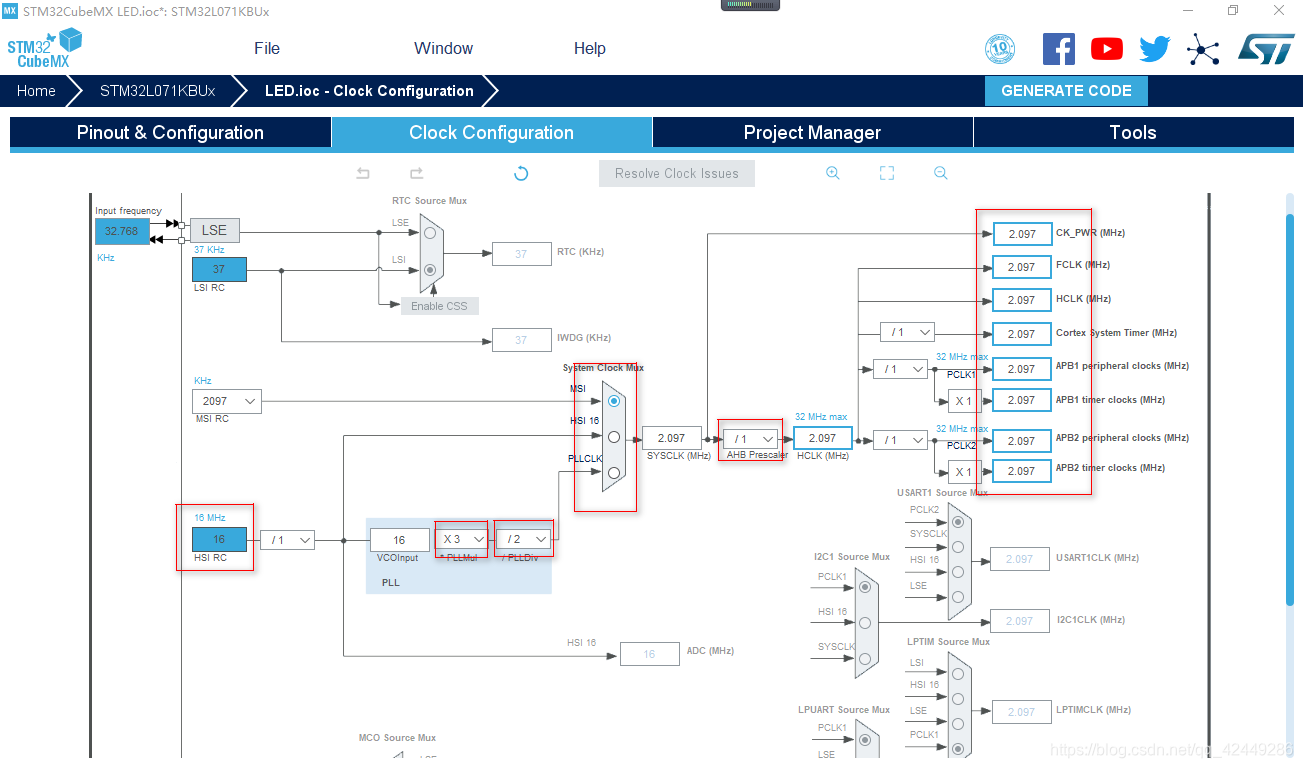
Task: Select MSI in System Clock Mux
Action: (x=614, y=401)
